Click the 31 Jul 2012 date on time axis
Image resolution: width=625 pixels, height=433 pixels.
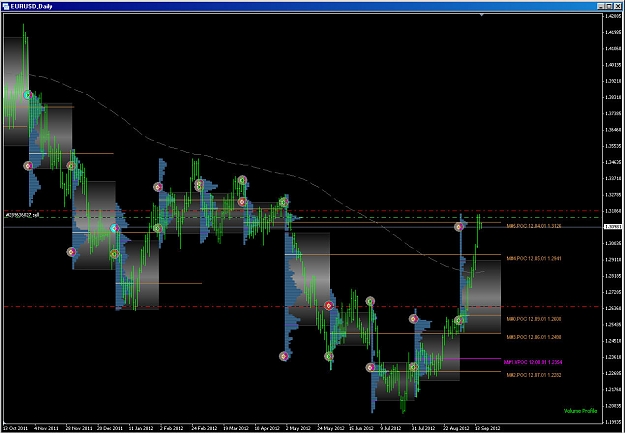[424, 428]
